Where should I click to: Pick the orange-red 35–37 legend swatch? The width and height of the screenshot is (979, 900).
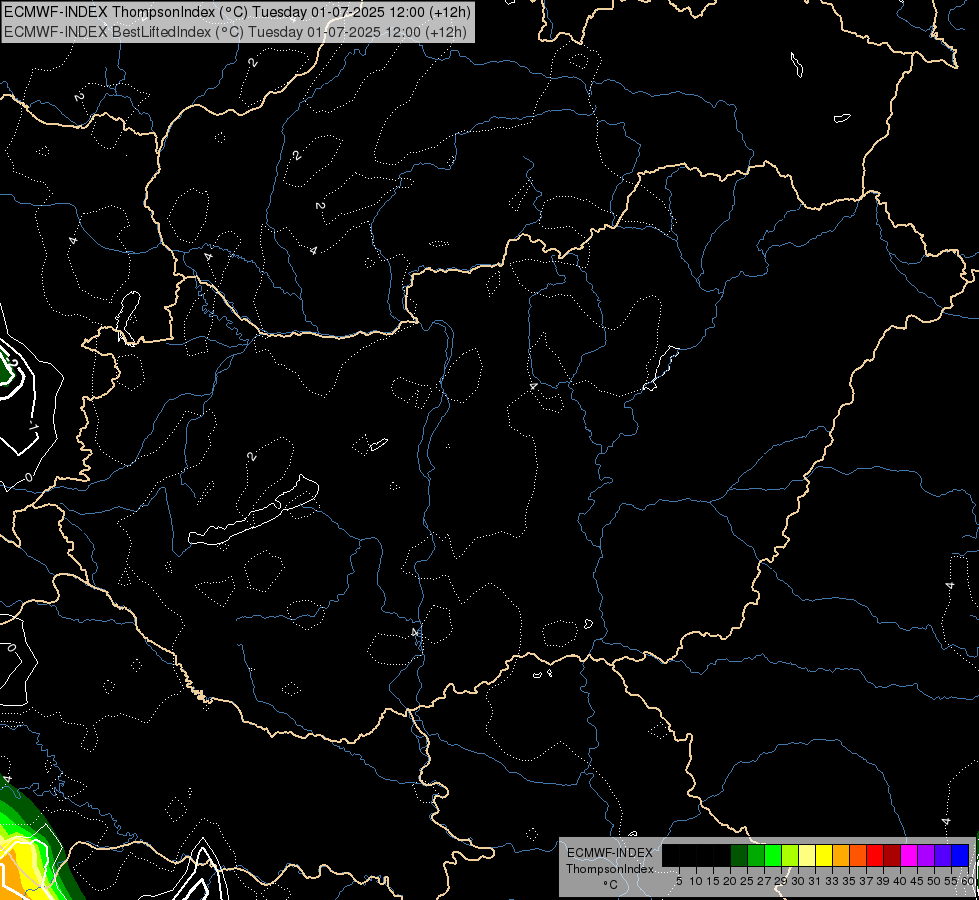pos(858,855)
